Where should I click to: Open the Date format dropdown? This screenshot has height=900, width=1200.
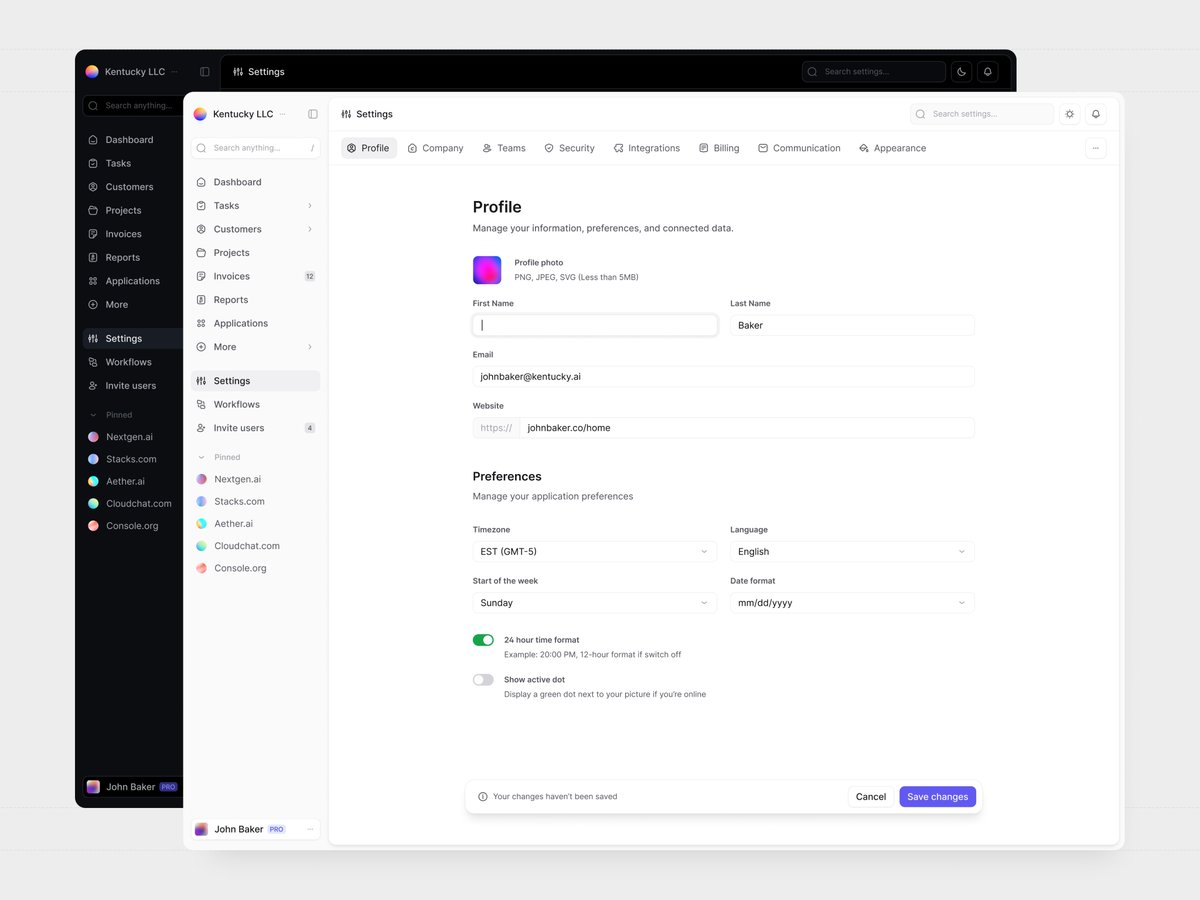click(852, 603)
